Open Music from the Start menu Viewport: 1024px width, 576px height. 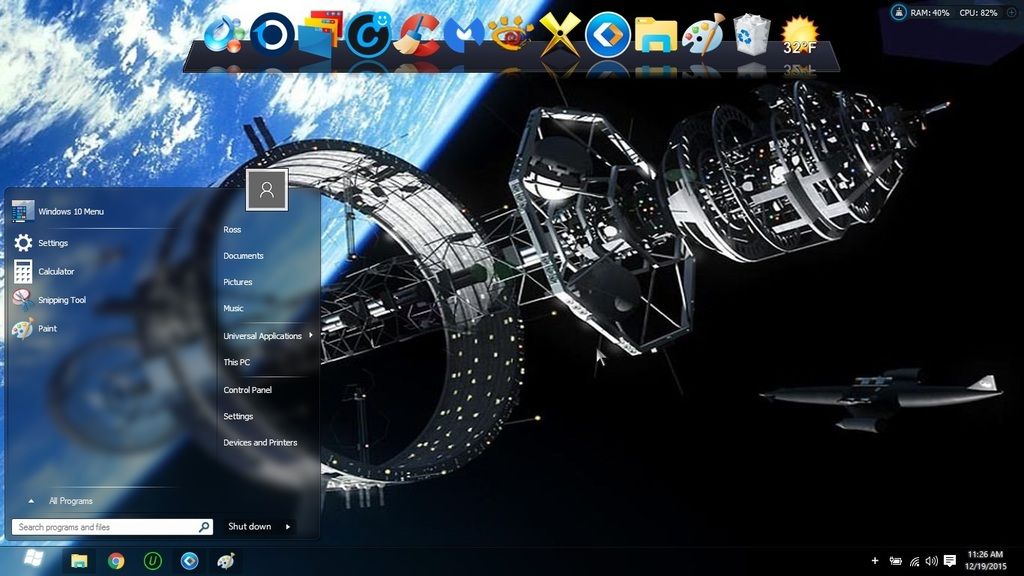coord(233,308)
